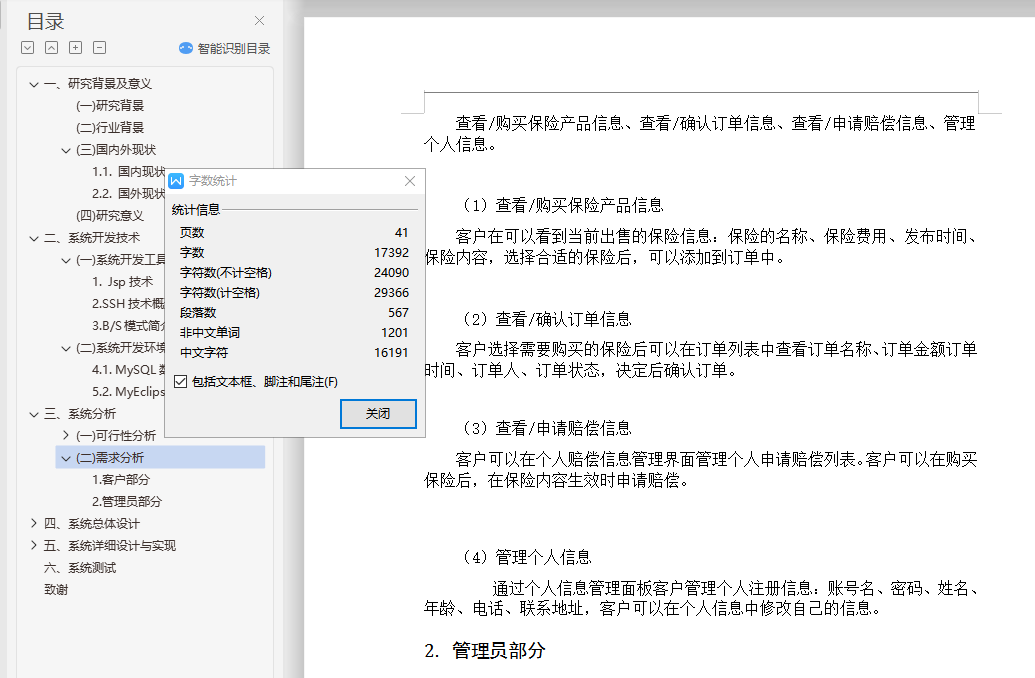Image resolution: width=1035 pixels, height=678 pixels.
Task: Click the 关闭 button in word count dialog
Action: click(378, 413)
